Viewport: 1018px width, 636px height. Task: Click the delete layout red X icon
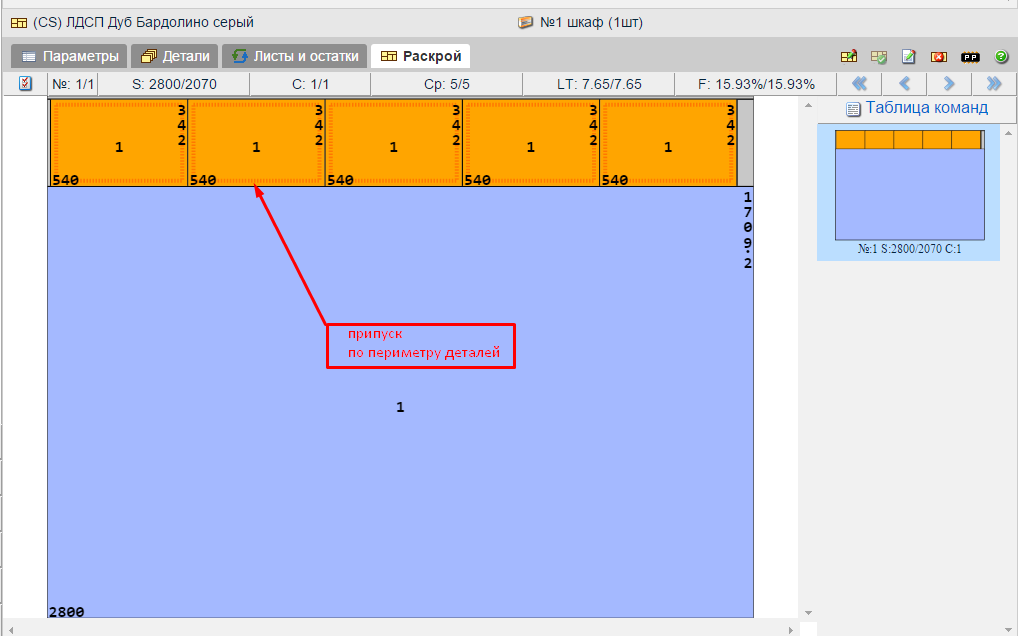(x=939, y=57)
